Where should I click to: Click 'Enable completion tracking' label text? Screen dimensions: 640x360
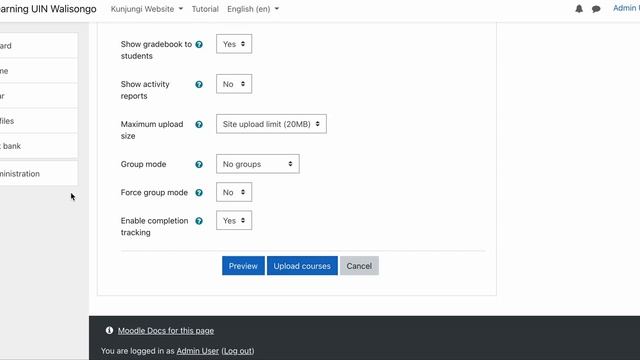point(154,226)
